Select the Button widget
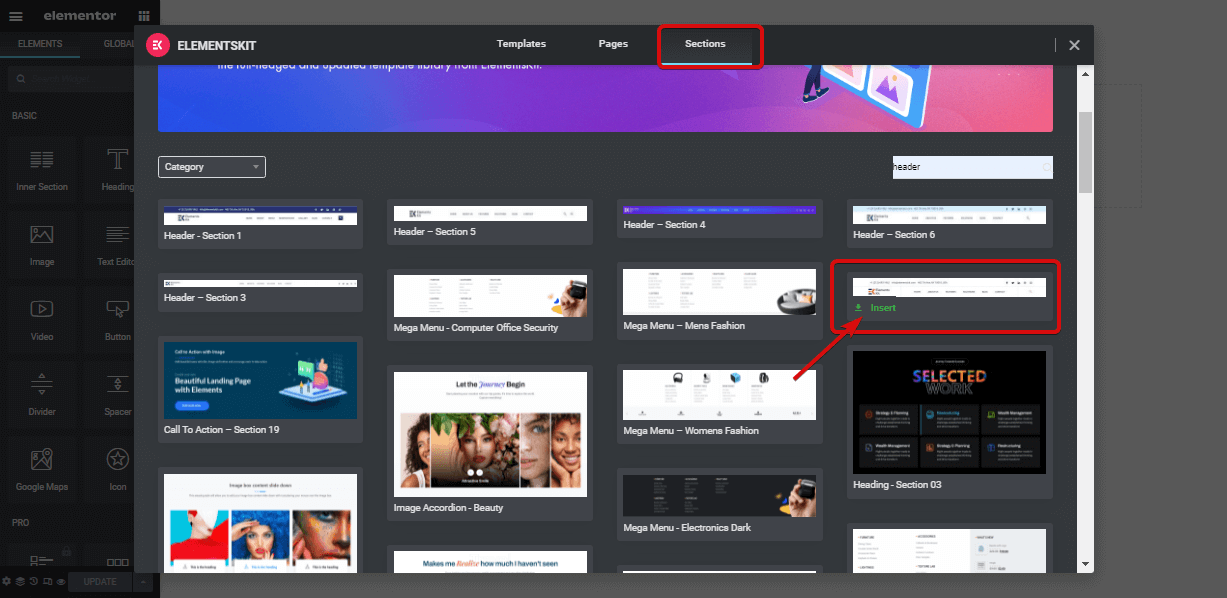This screenshot has height=598, width=1227. [118, 319]
